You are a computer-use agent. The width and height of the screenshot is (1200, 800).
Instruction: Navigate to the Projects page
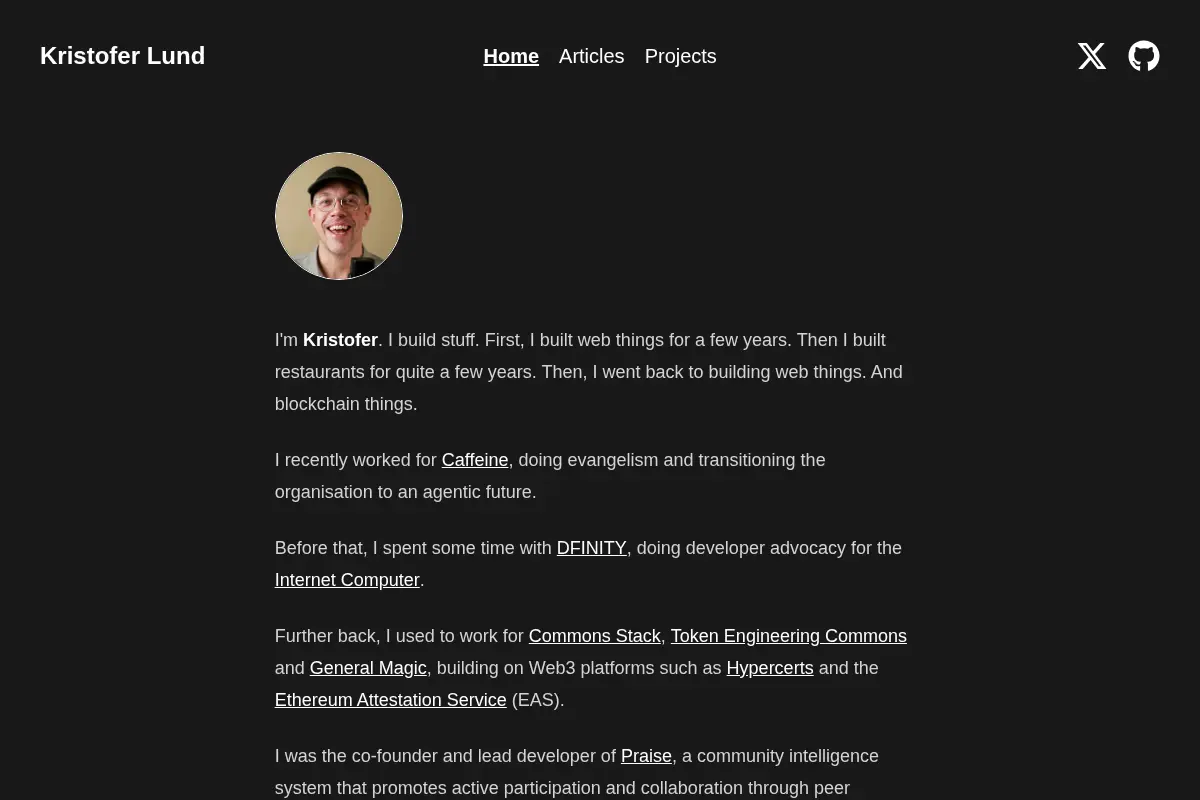coord(680,56)
